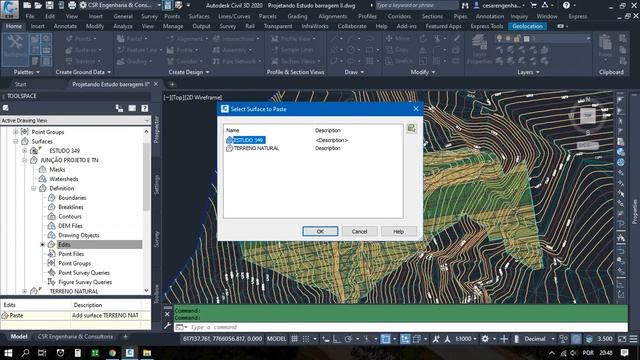
Task: Toggle snap mode in the status bar
Action: [306, 339]
